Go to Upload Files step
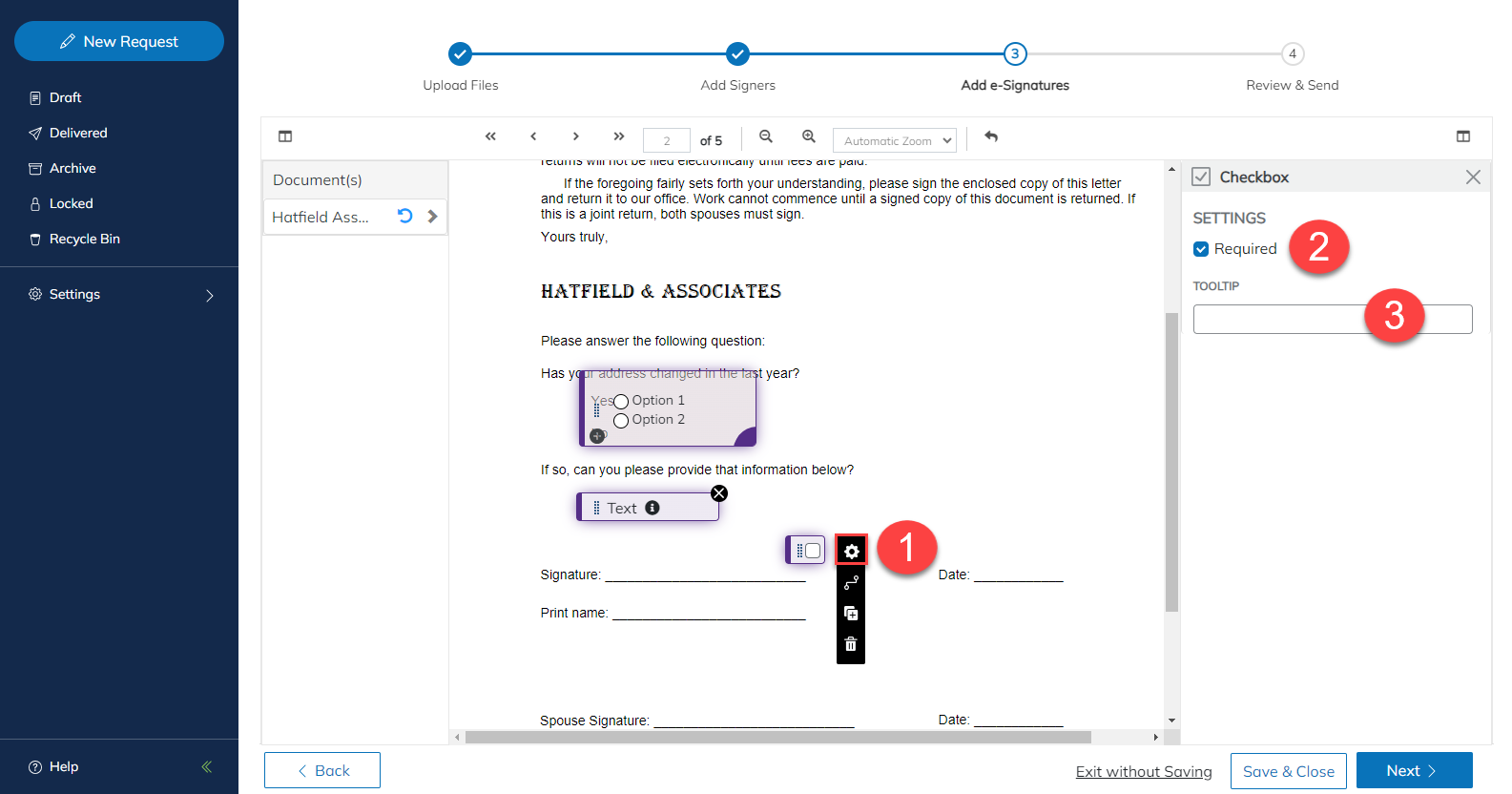 [x=460, y=54]
